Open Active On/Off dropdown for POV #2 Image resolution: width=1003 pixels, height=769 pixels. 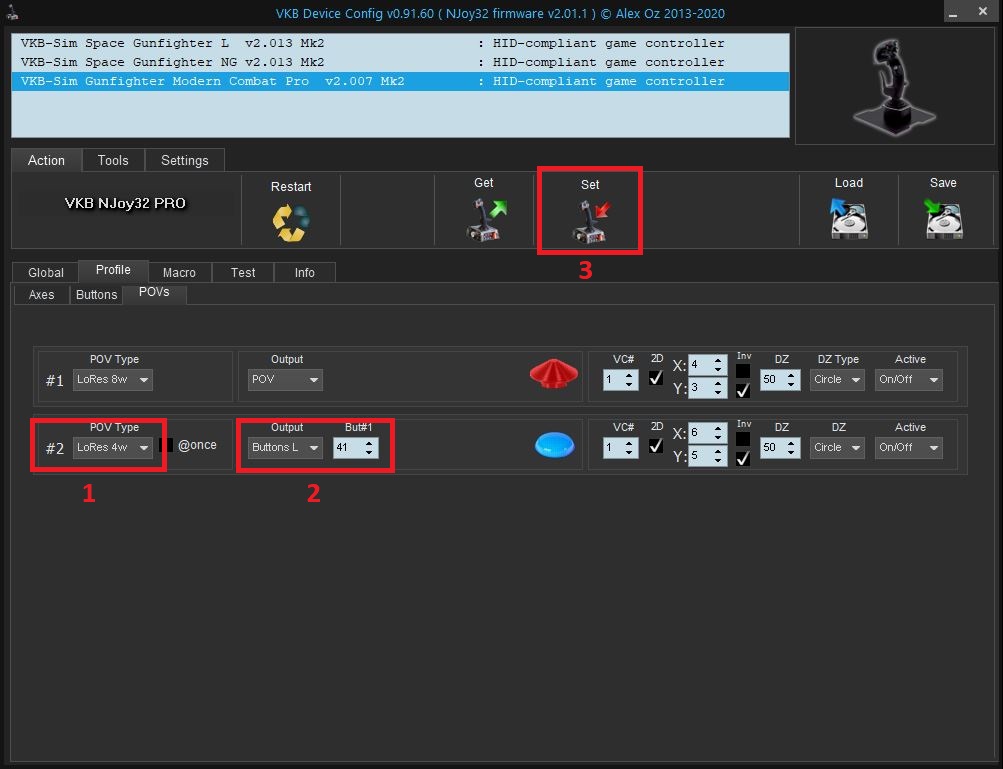point(909,447)
